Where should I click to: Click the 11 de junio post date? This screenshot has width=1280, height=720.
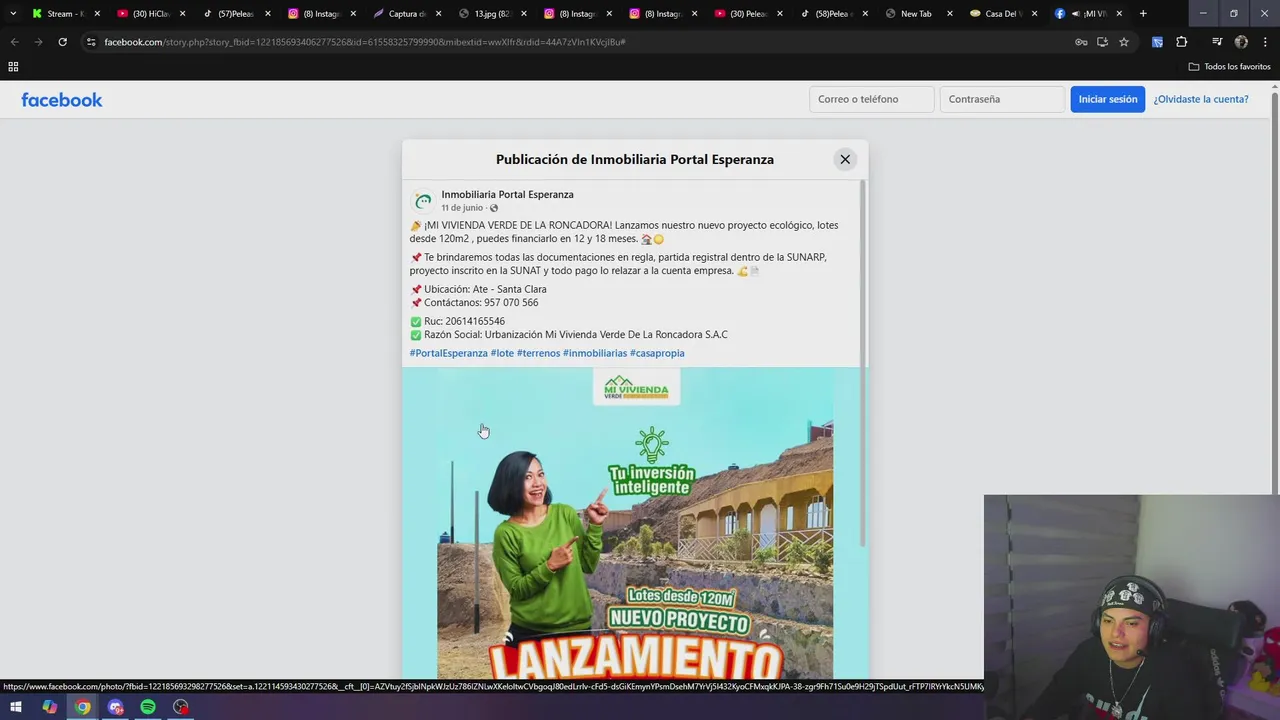pyautogui.click(x=462, y=208)
